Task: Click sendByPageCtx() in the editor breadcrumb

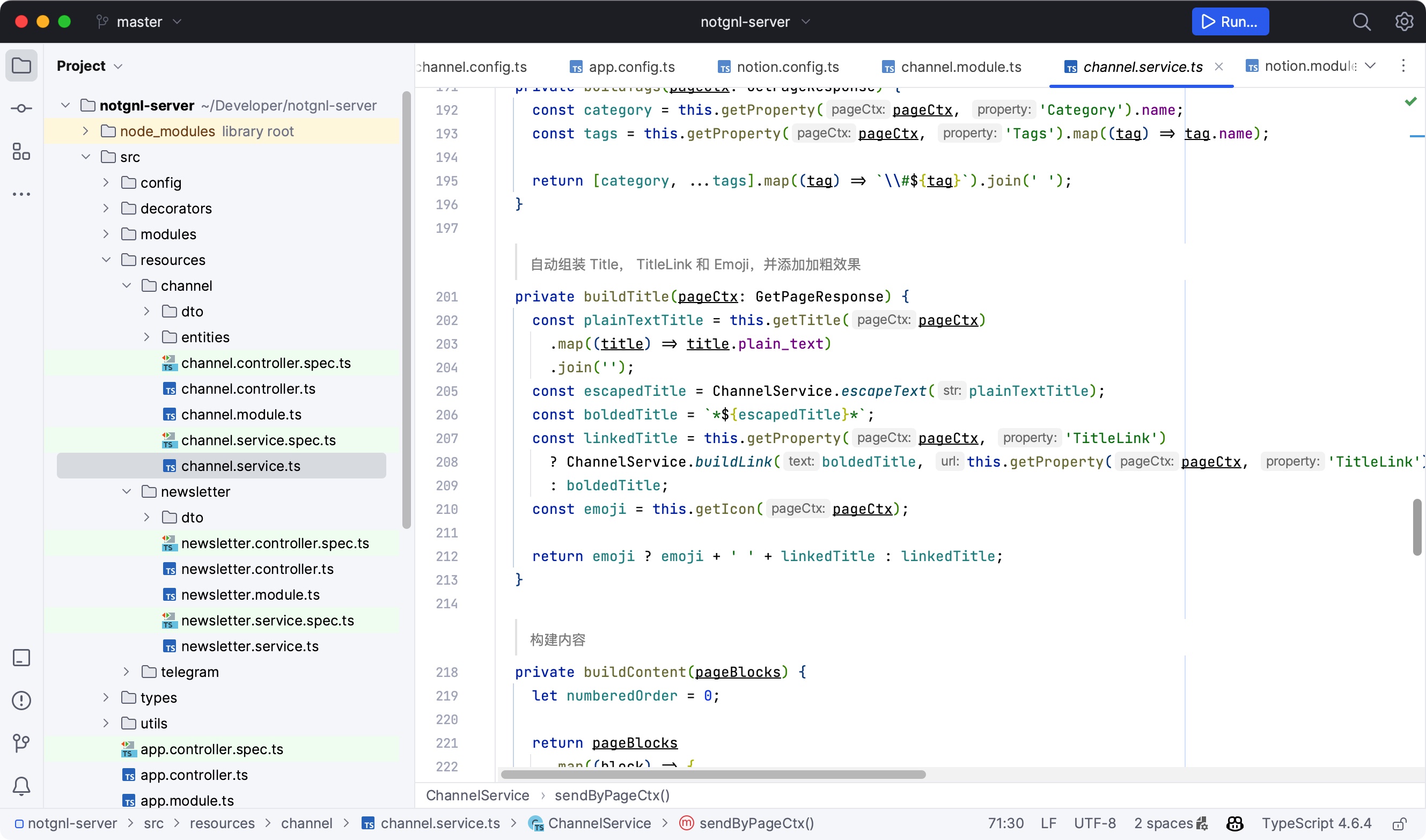Action: [x=612, y=796]
